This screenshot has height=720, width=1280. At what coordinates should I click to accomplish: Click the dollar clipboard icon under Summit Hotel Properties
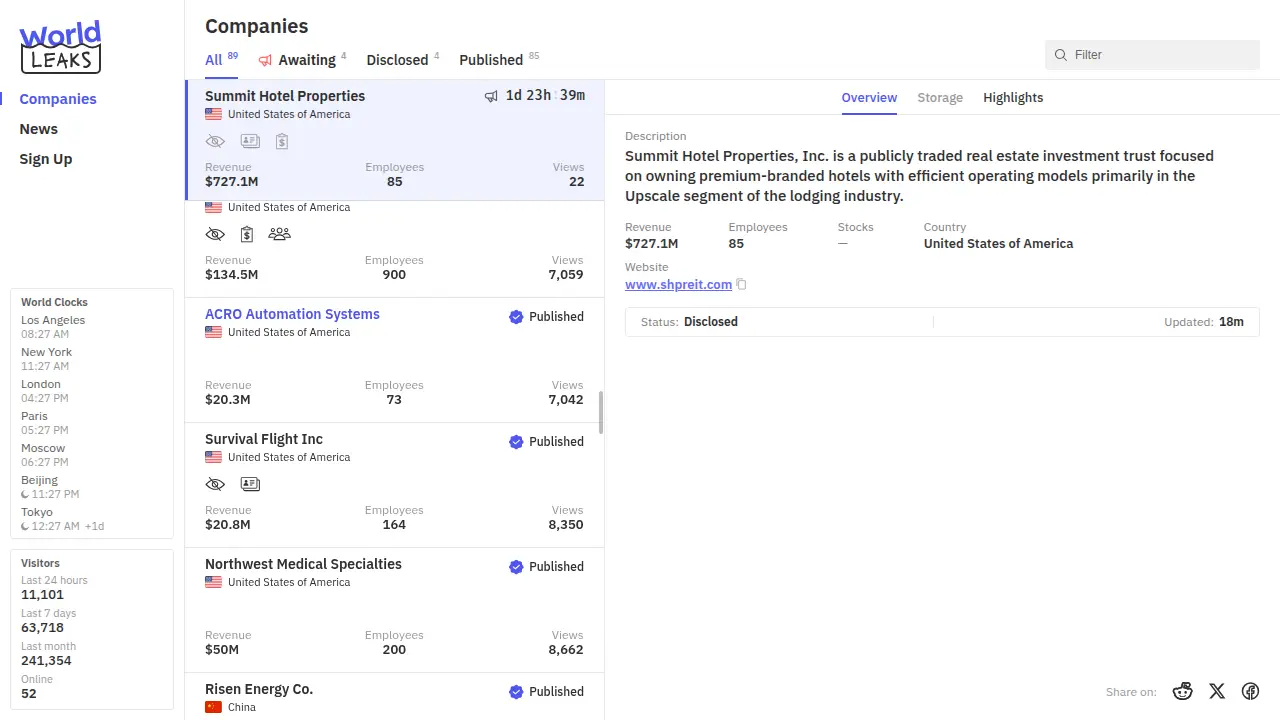(282, 142)
